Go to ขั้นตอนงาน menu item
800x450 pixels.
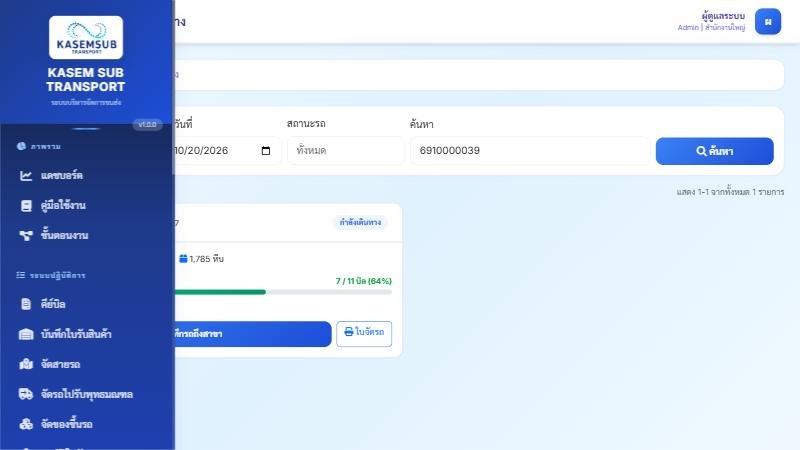pyautogui.click(x=87, y=235)
